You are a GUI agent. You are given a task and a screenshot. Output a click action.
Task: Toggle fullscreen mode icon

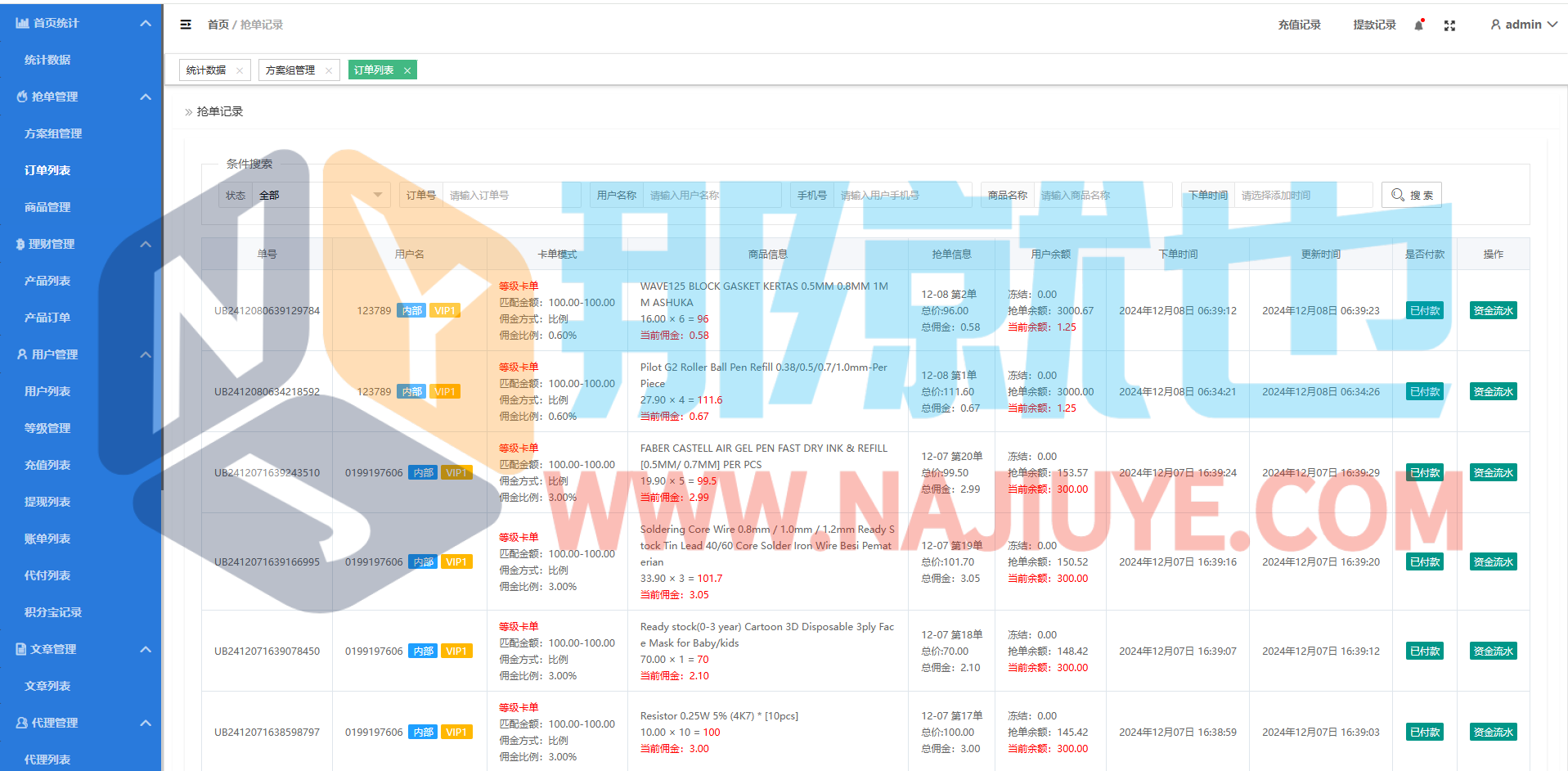(1449, 25)
